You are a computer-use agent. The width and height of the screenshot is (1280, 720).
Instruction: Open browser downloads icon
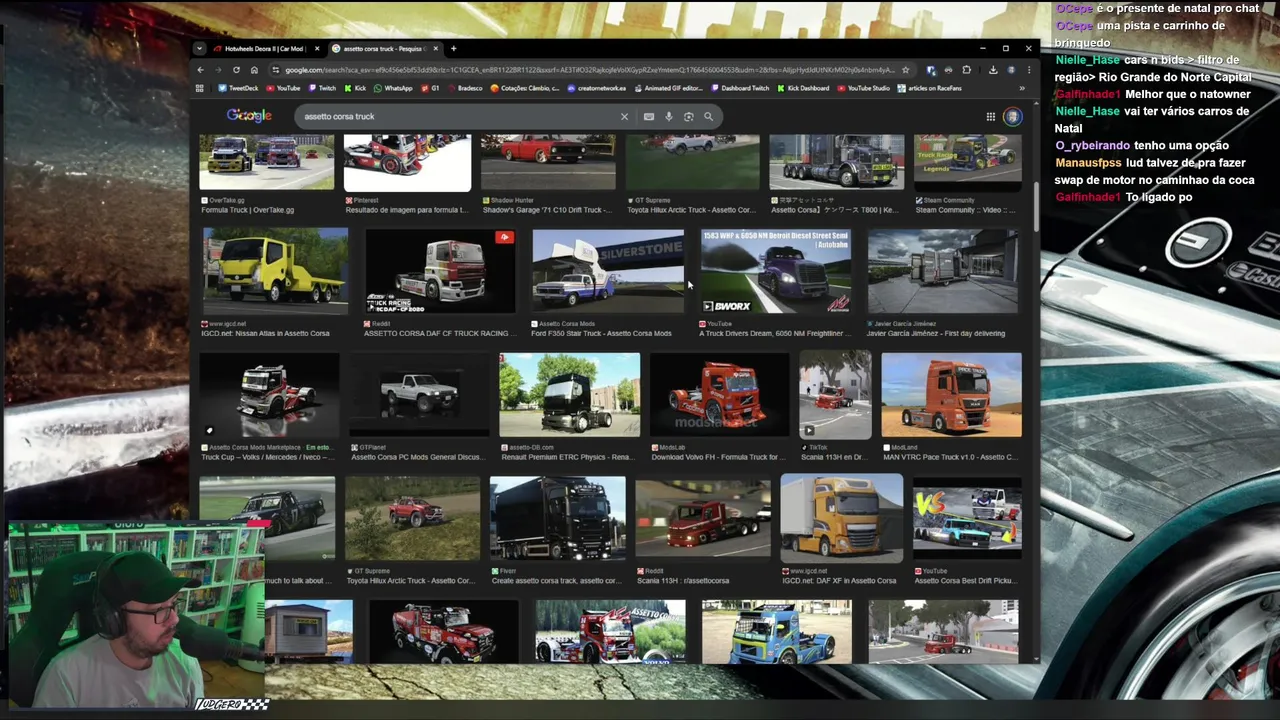pos(993,70)
